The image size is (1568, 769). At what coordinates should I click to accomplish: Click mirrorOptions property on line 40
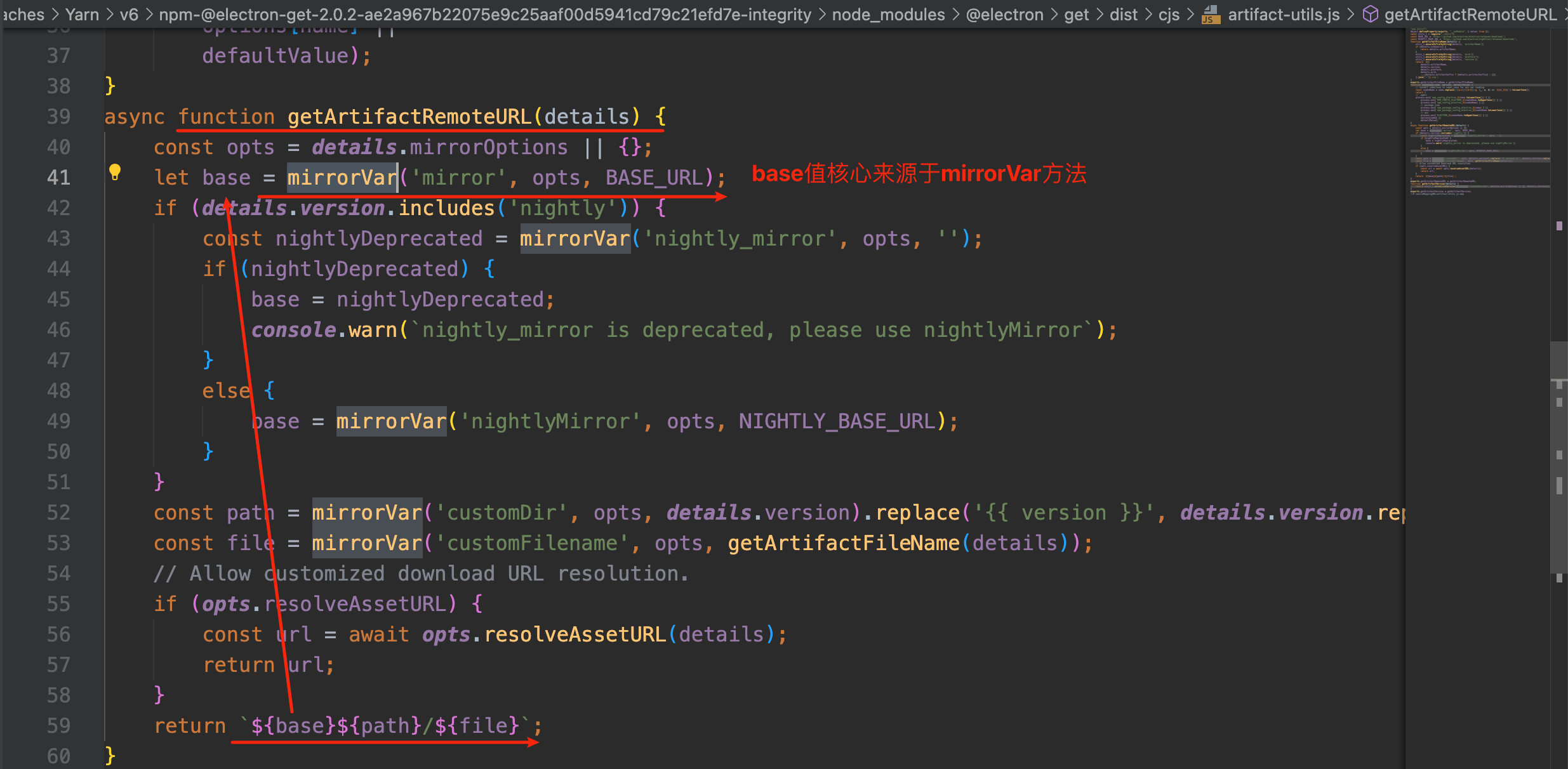489,147
